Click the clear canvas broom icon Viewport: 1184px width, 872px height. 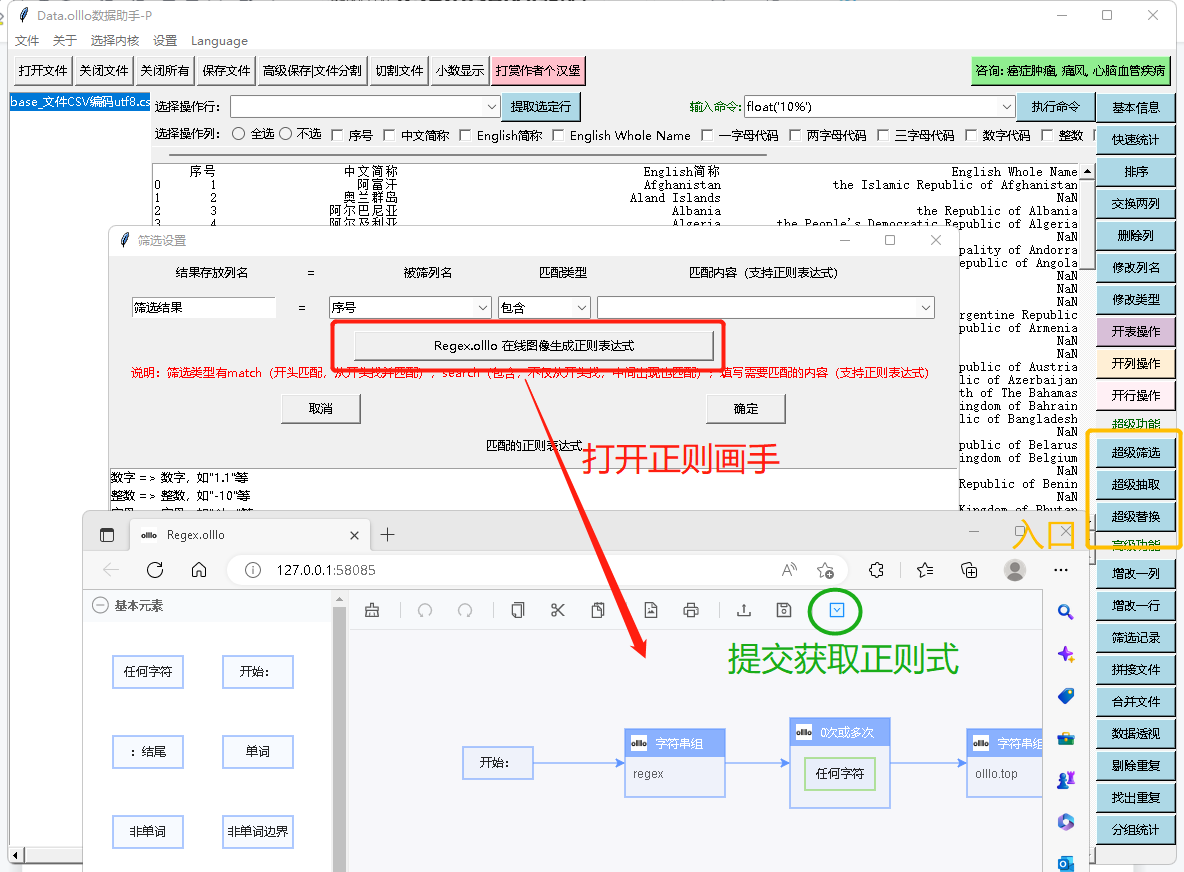[x=372, y=610]
